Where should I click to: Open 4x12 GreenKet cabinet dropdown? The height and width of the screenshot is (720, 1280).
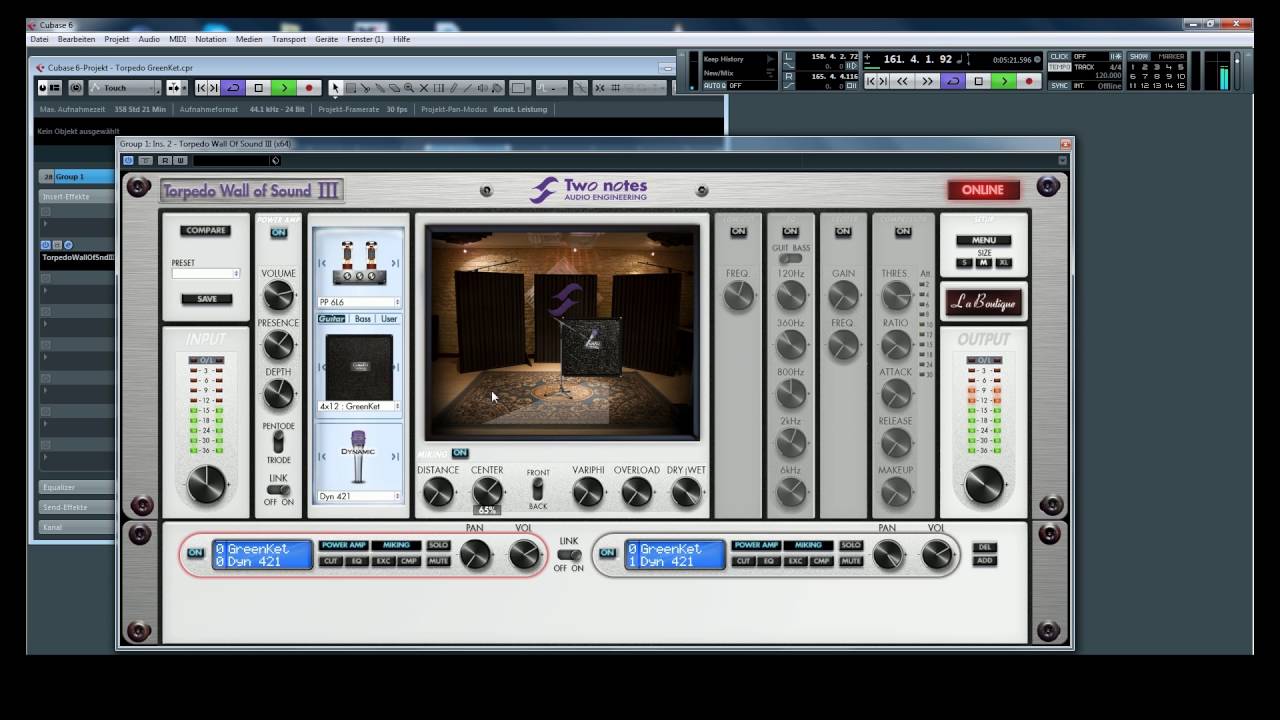point(359,406)
